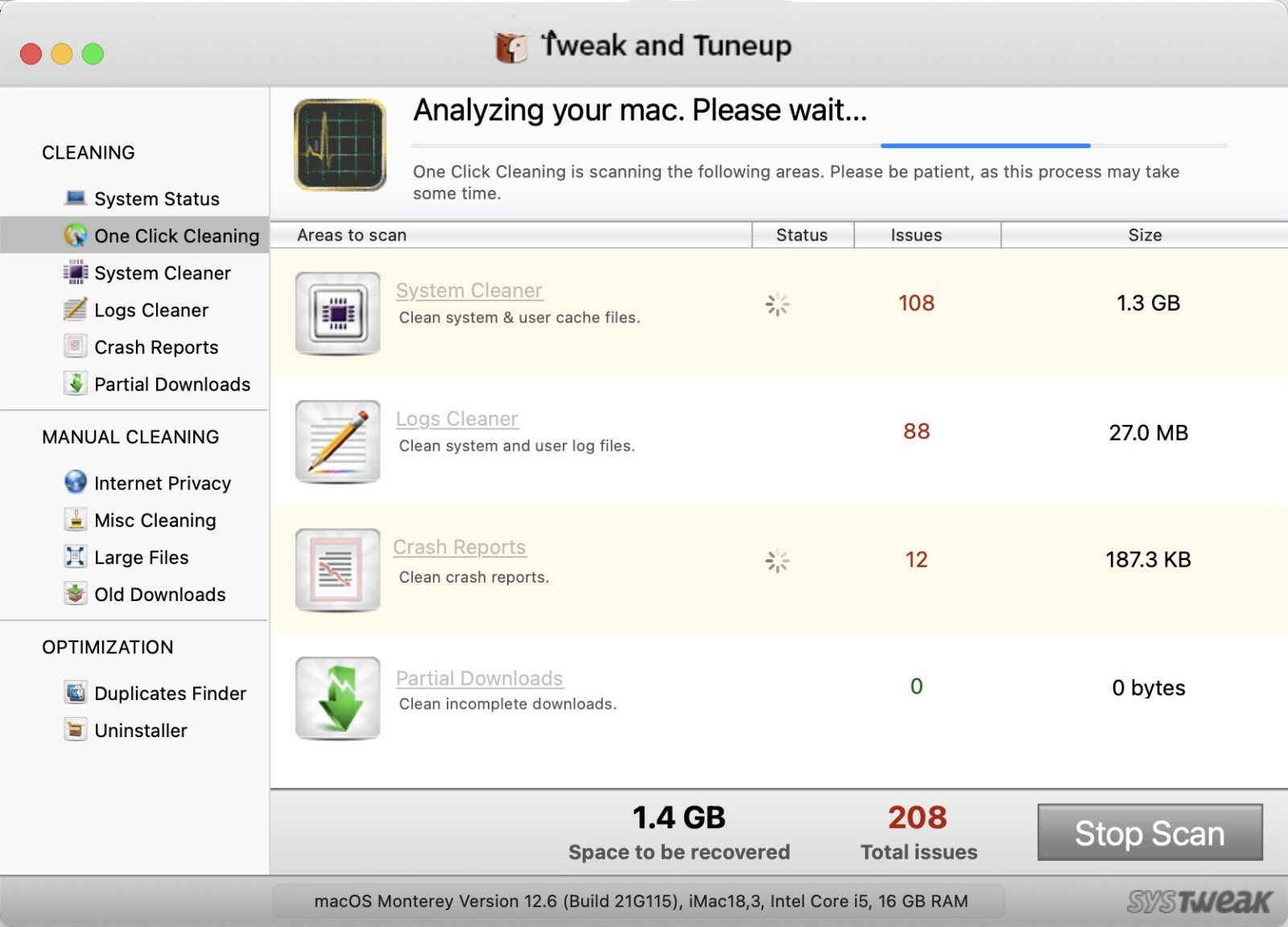This screenshot has height=927, width=1288.
Task: Choose the Partial Downloads sidebar label
Action: 172,384
